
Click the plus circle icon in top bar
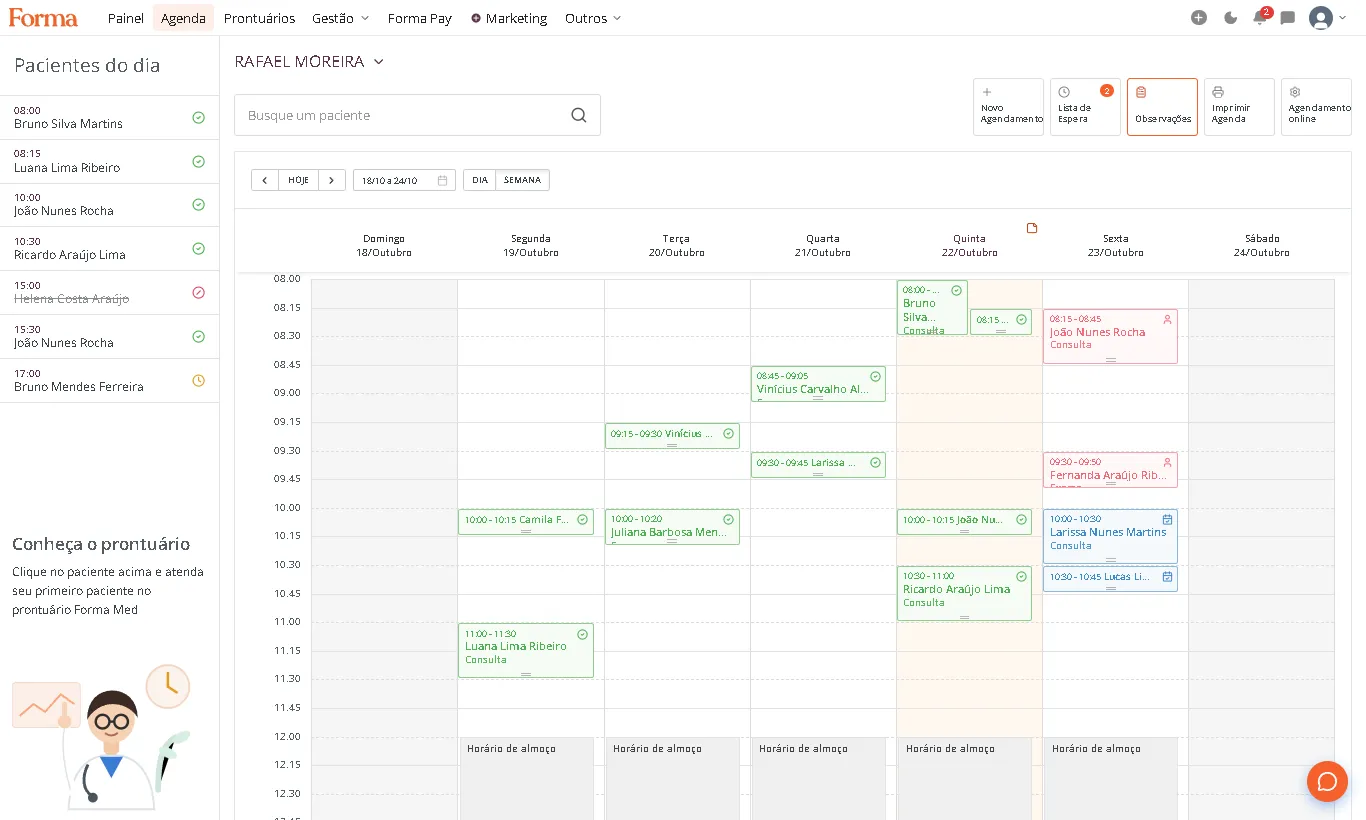(x=1199, y=18)
